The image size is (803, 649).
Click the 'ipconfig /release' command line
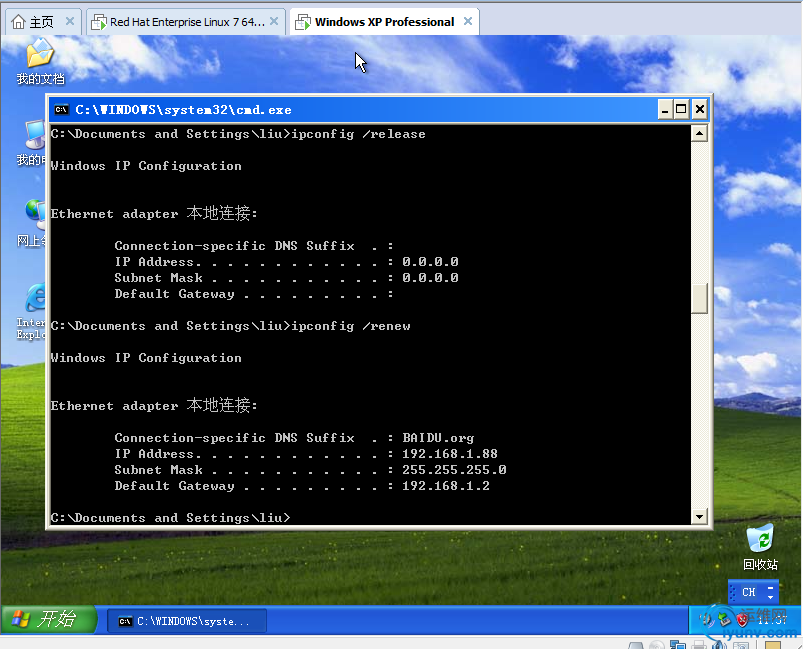[238, 134]
